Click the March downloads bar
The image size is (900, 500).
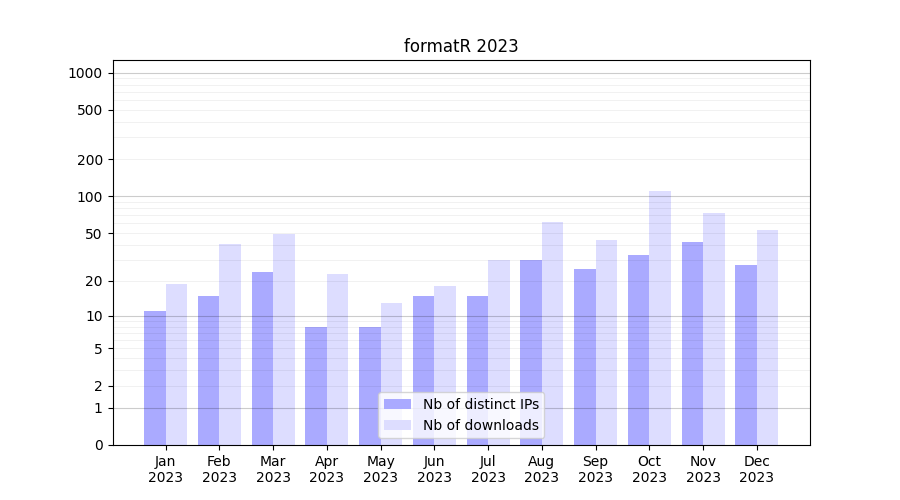[x=284, y=339]
